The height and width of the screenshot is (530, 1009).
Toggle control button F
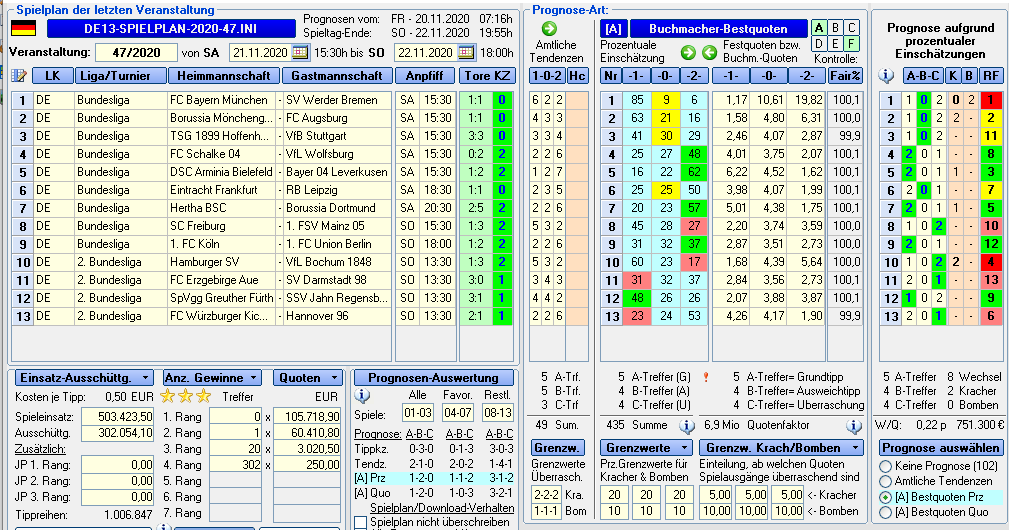point(851,44)
